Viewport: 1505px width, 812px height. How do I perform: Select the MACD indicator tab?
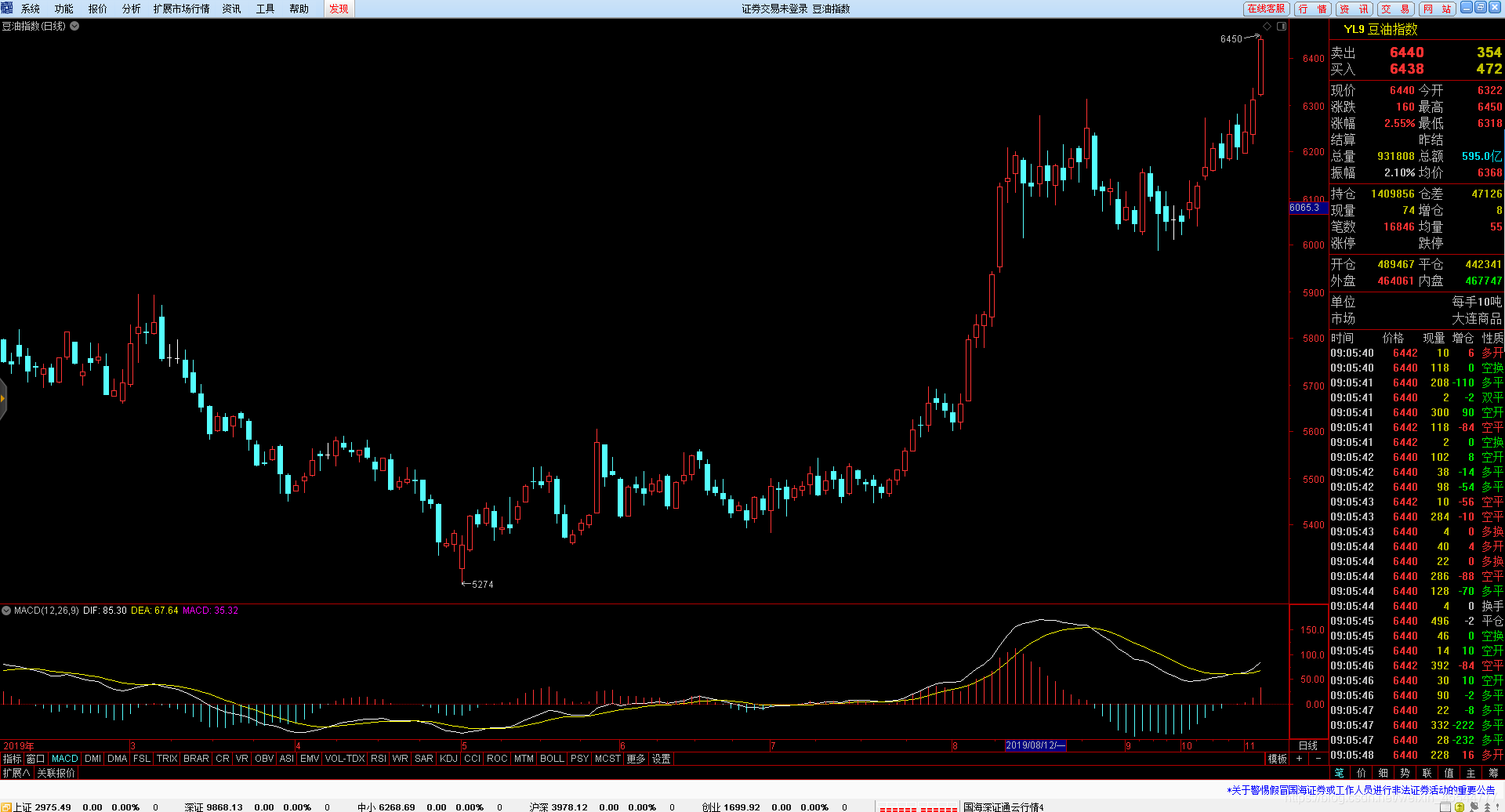(65, 759)
